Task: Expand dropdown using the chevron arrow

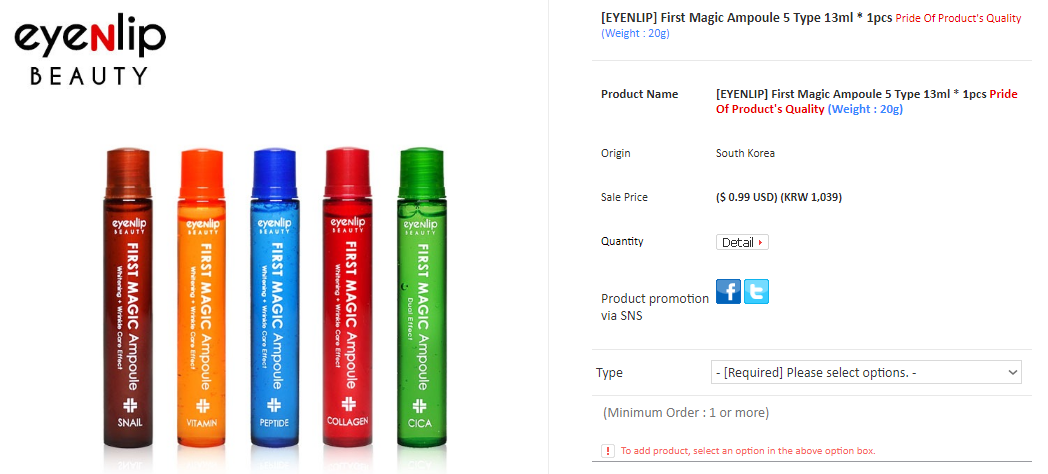Action: [x=1013, y=372]
